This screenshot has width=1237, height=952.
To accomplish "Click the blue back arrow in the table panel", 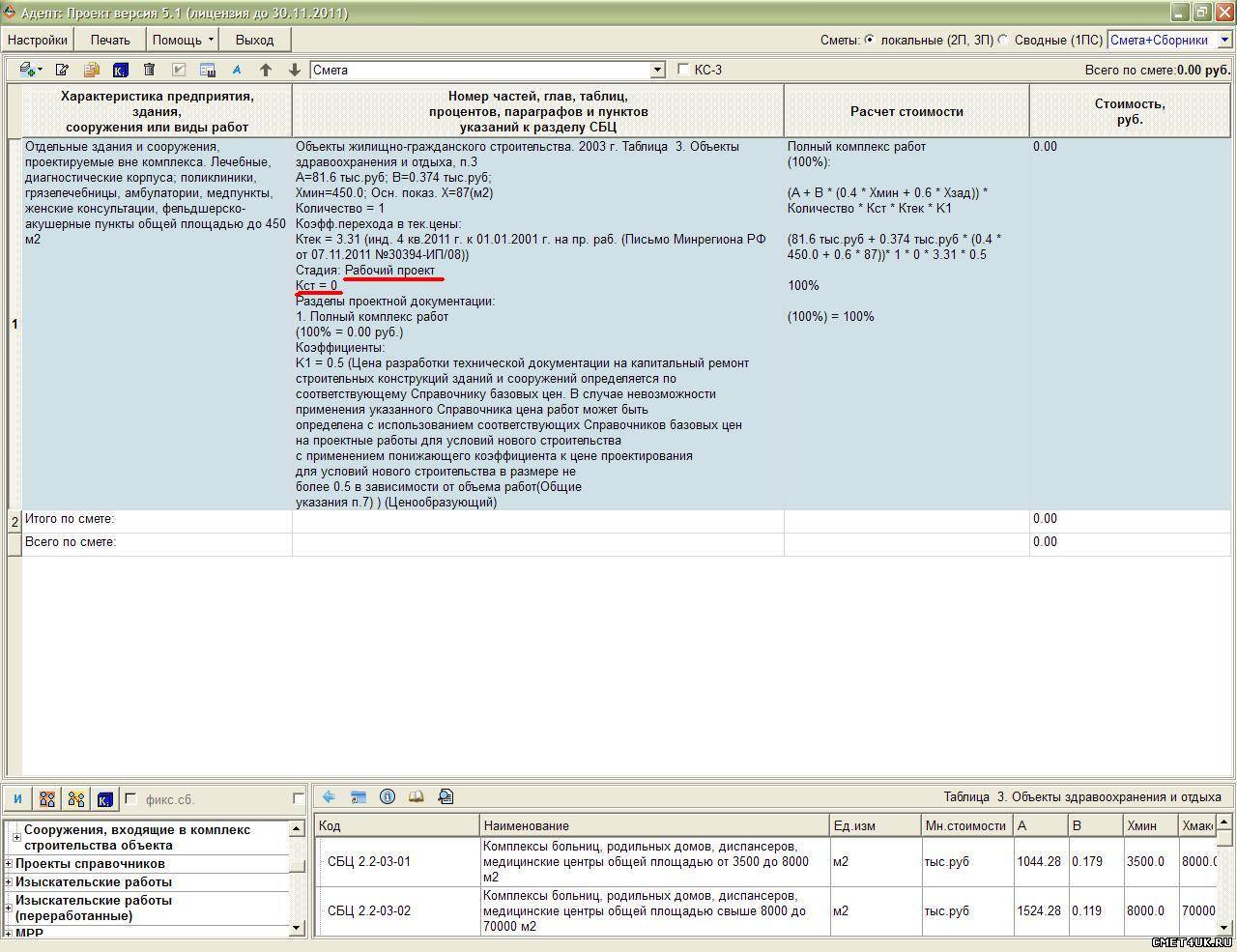I will coord(329,797).
